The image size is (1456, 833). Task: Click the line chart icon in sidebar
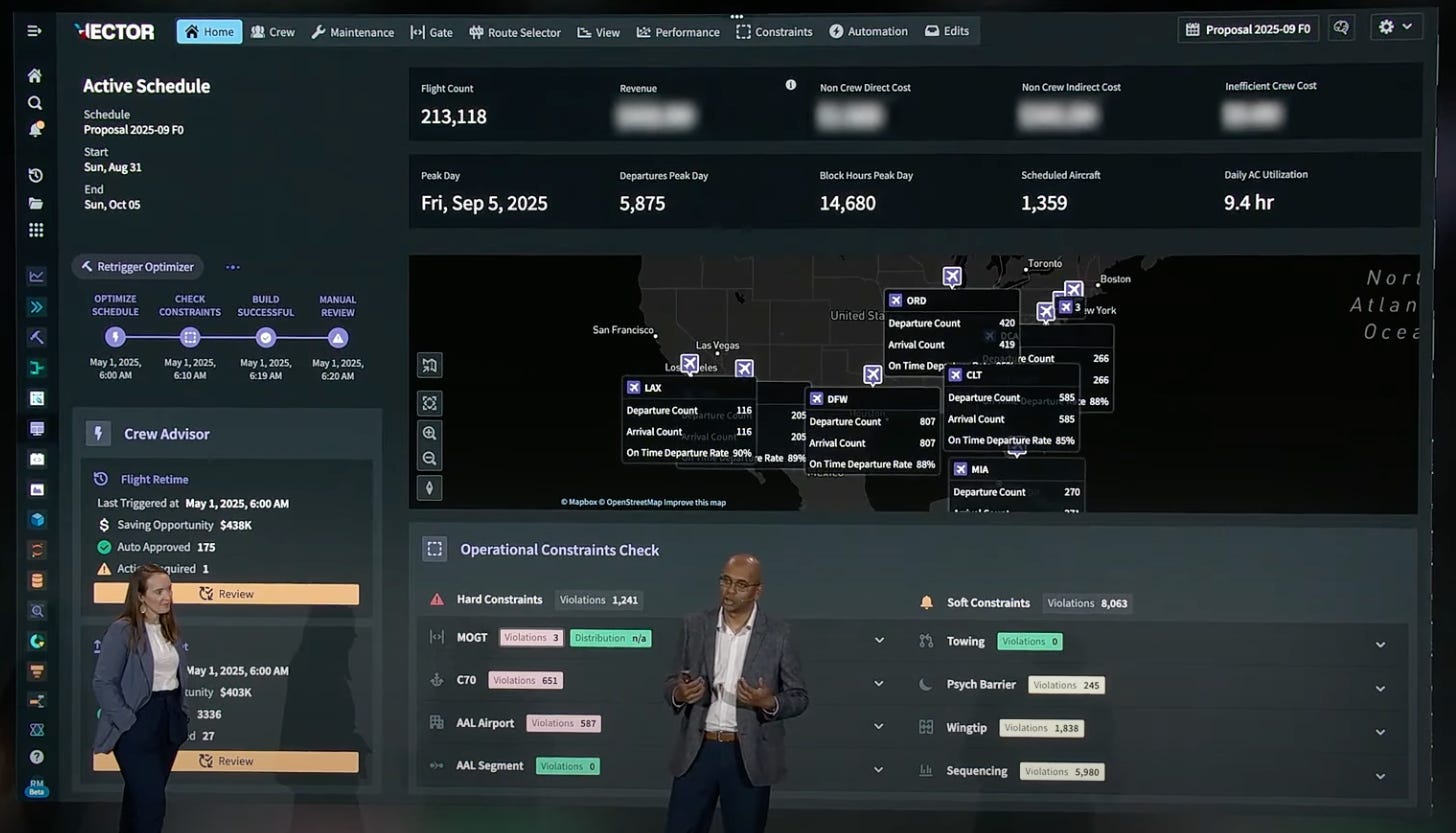[37, 277]
